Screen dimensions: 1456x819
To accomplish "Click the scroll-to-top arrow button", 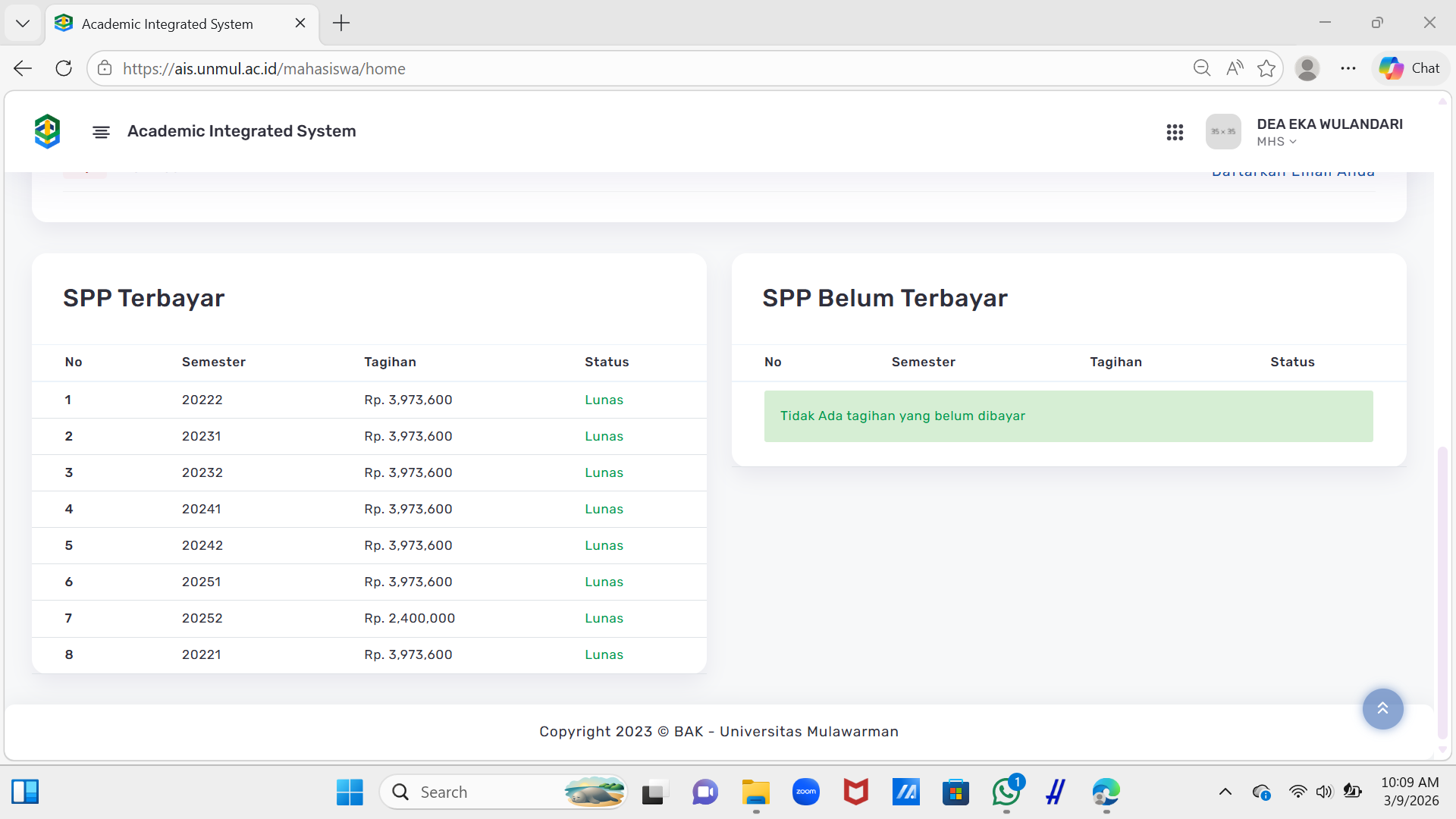I will (x=1382, y=708).
